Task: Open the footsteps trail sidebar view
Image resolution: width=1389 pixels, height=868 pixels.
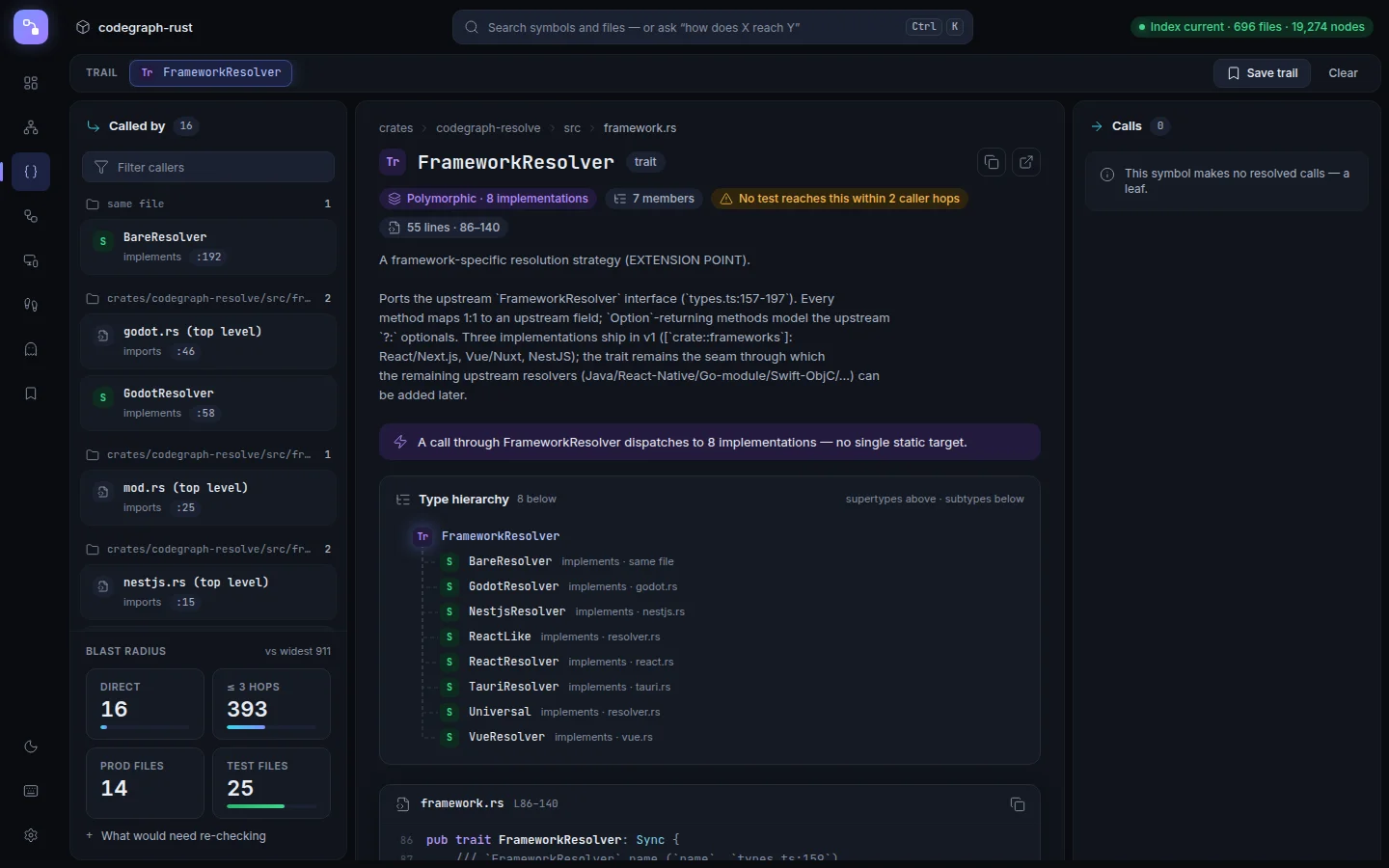Action: 31,305
